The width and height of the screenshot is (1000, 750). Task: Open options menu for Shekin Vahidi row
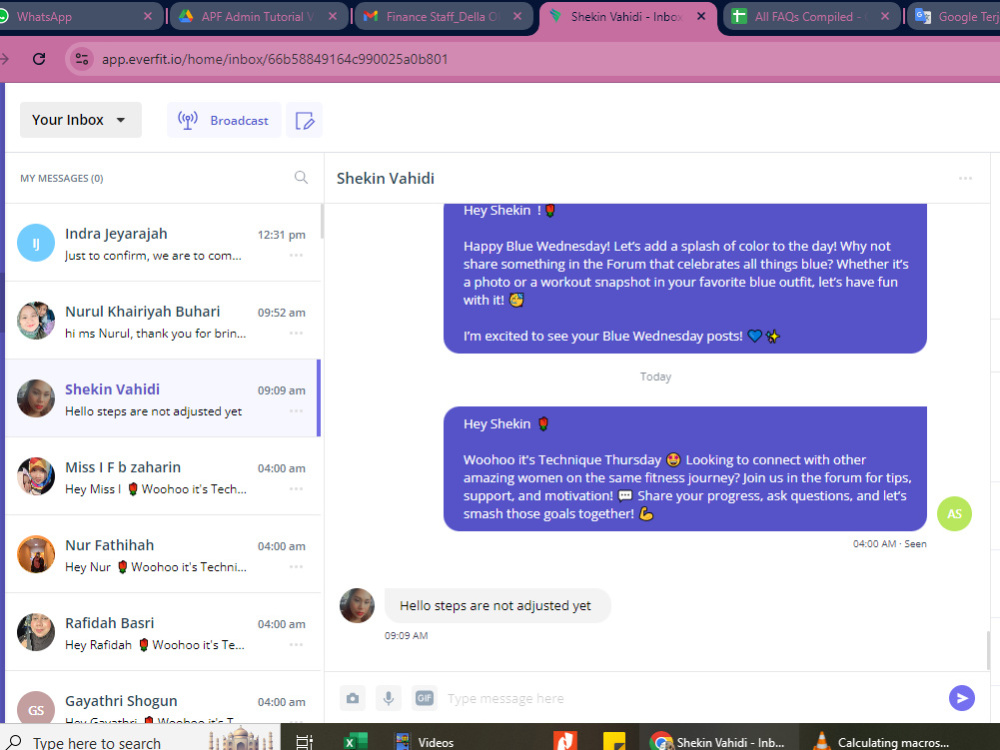tap(296, 411)
